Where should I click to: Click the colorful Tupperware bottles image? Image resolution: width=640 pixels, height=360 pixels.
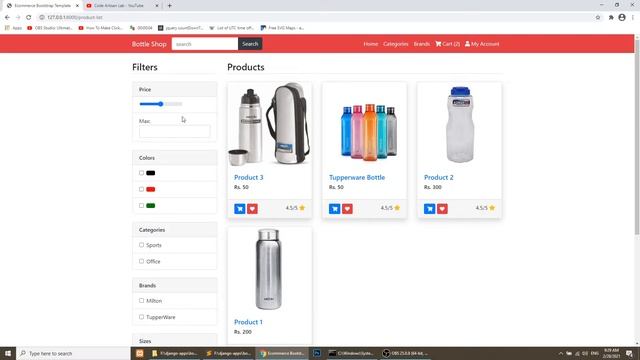pyautogui.click(x=364, y=124)
